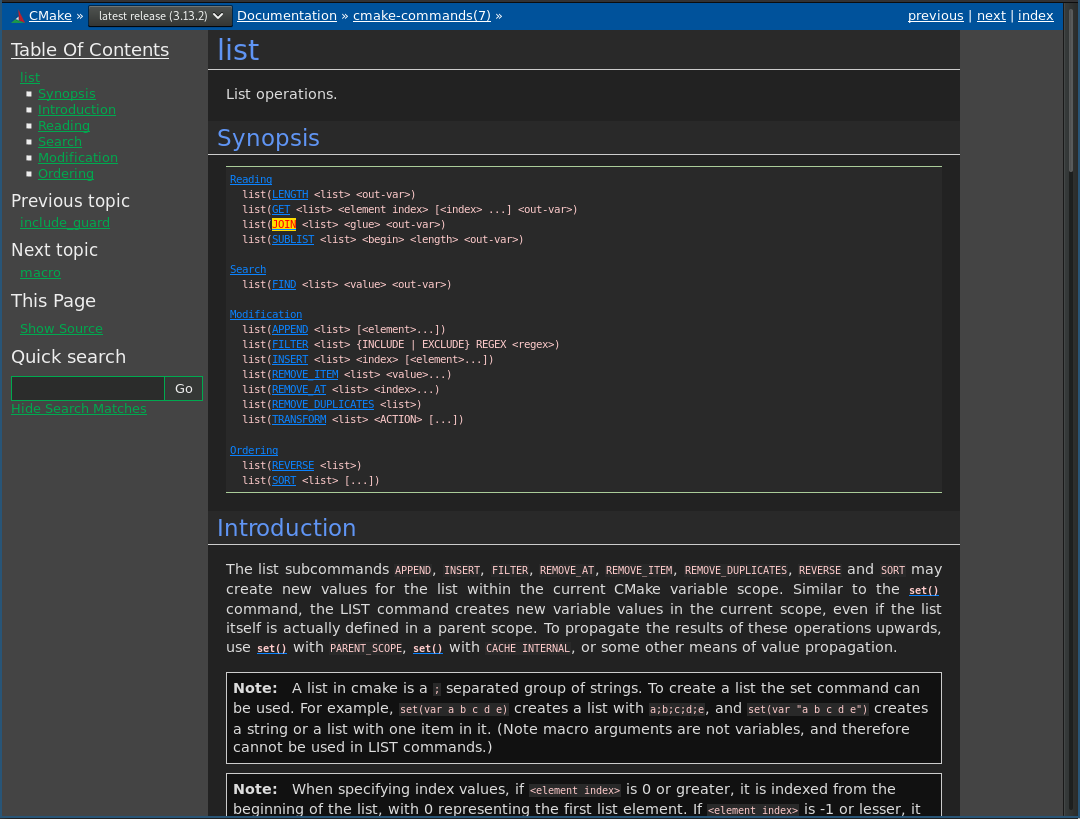Click the 'This Page' sidebar heading
This screenshot has width=1080, height=819.
click(x=53, y=301)
